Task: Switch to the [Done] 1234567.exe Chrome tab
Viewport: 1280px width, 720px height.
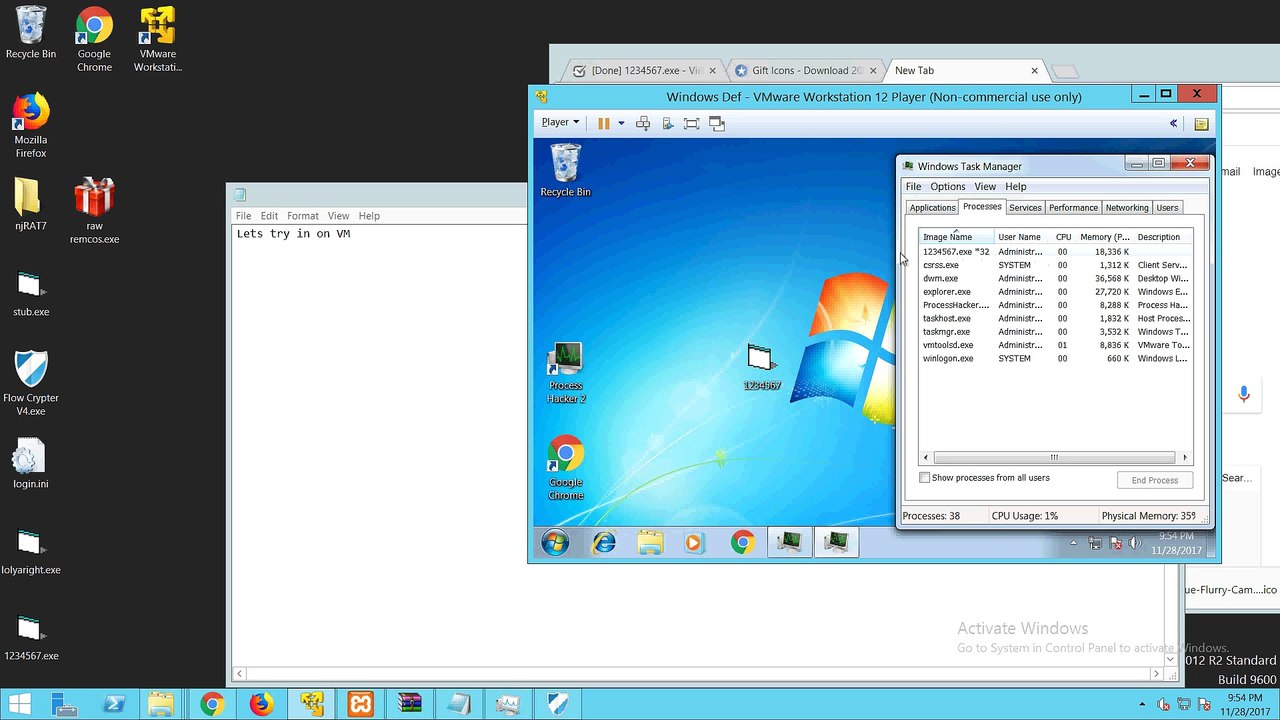Action: click(645, 71)
